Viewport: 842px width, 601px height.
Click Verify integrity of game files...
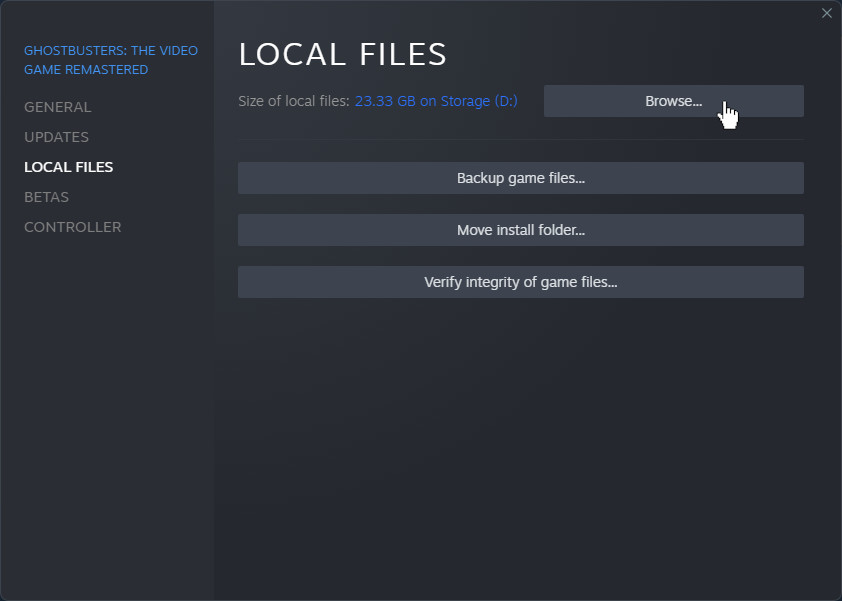pyautogui.click(x=520, y=282)
